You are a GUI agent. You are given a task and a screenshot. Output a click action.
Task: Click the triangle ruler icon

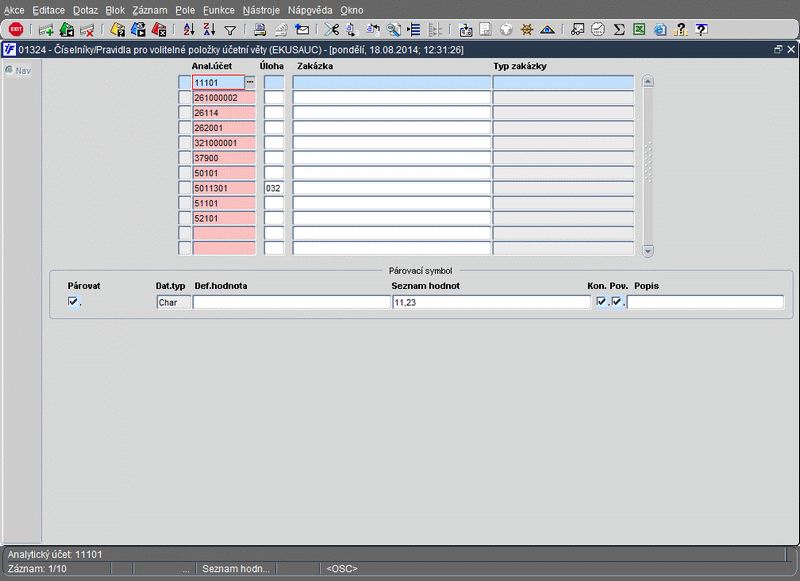click(x=547, y=30)
